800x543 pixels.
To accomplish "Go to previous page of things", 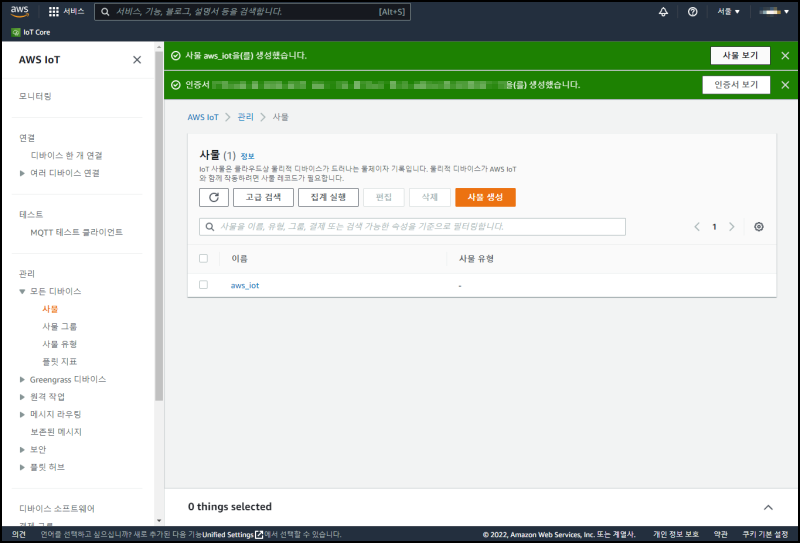I will click(x=697, y=227).
